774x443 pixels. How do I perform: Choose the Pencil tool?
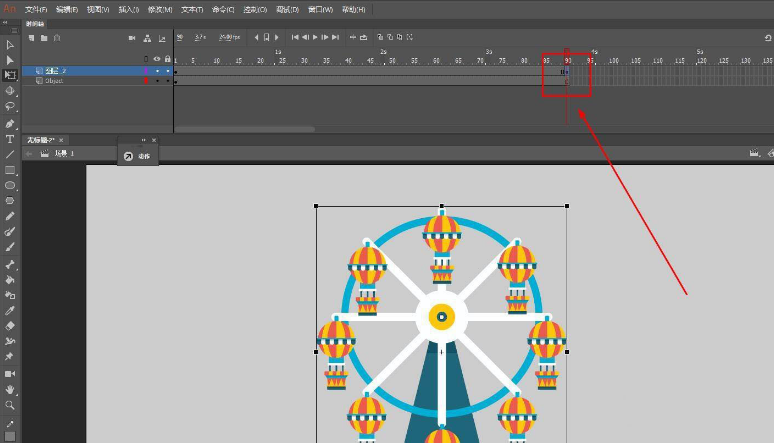click(x=10, y=216)
